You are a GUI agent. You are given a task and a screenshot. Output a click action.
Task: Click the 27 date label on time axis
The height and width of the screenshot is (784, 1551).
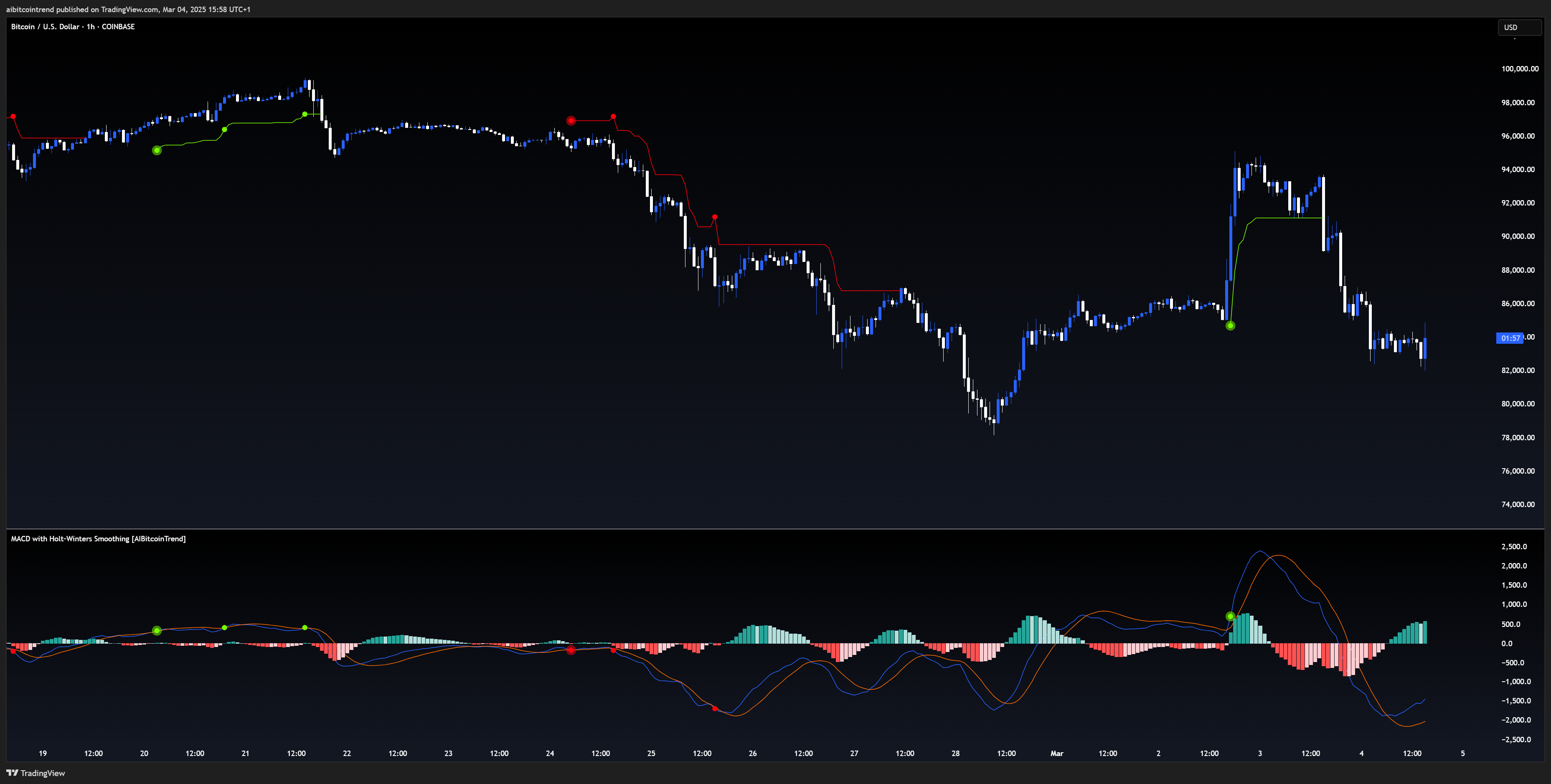click(x=854, y=753)
